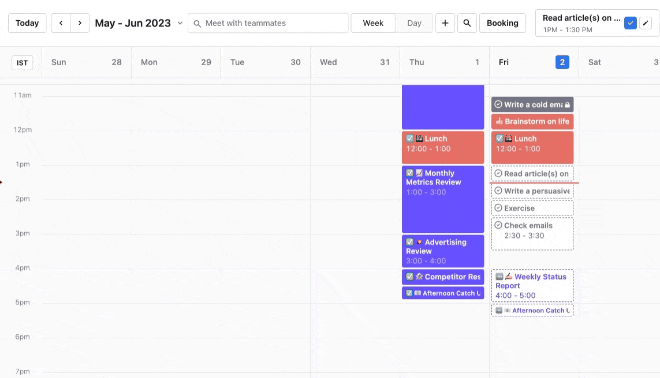Click lock icon on Write a cold email
Screen dimensions: 660x378
tap(567, 104)
